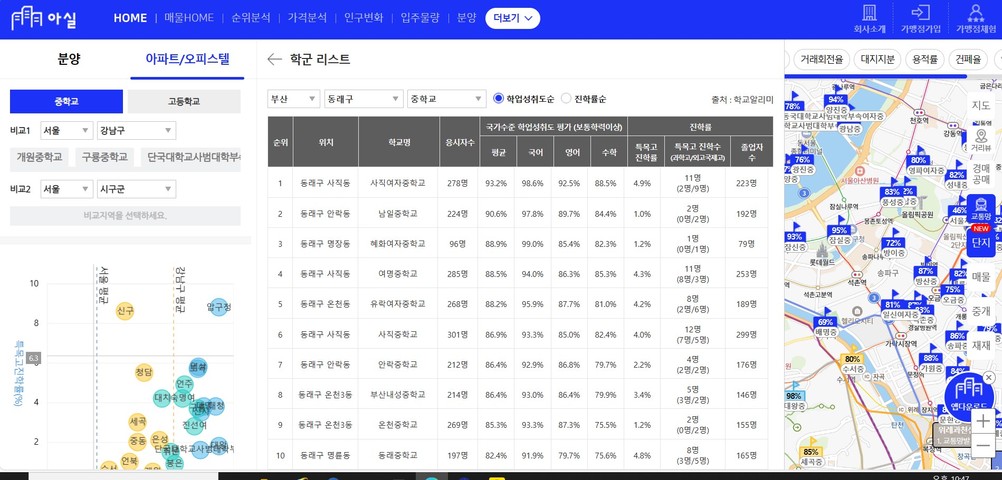Open the 인구변화 menu

363,19
